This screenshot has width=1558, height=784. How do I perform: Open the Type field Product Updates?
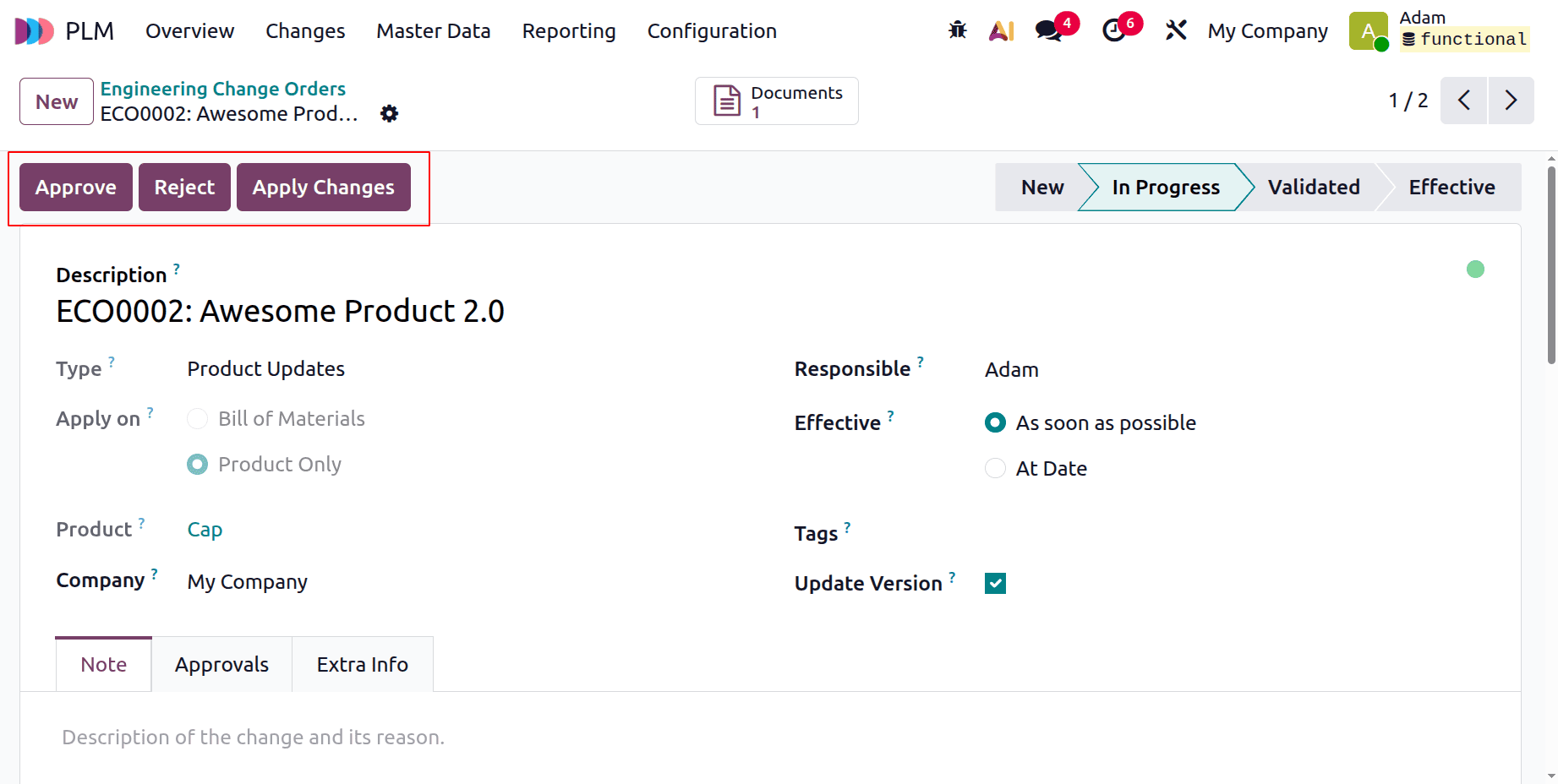coord(266,369)
